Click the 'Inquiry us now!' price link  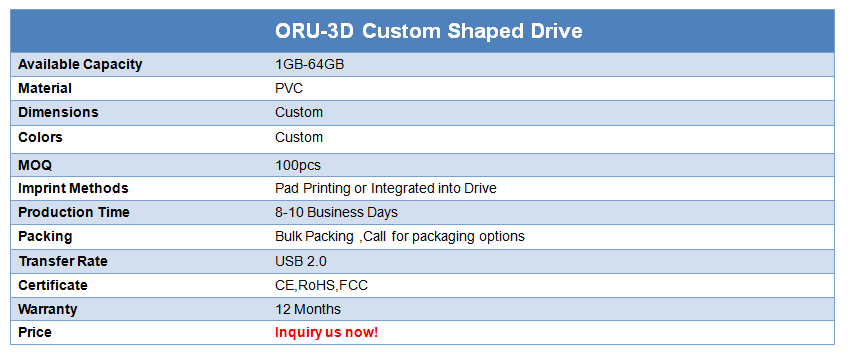[x=327, y=333]
